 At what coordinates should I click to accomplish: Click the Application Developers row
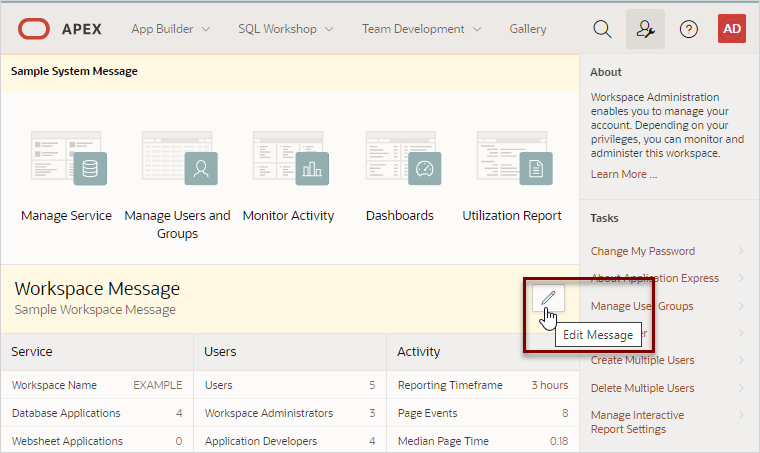(x=290, y=441)
